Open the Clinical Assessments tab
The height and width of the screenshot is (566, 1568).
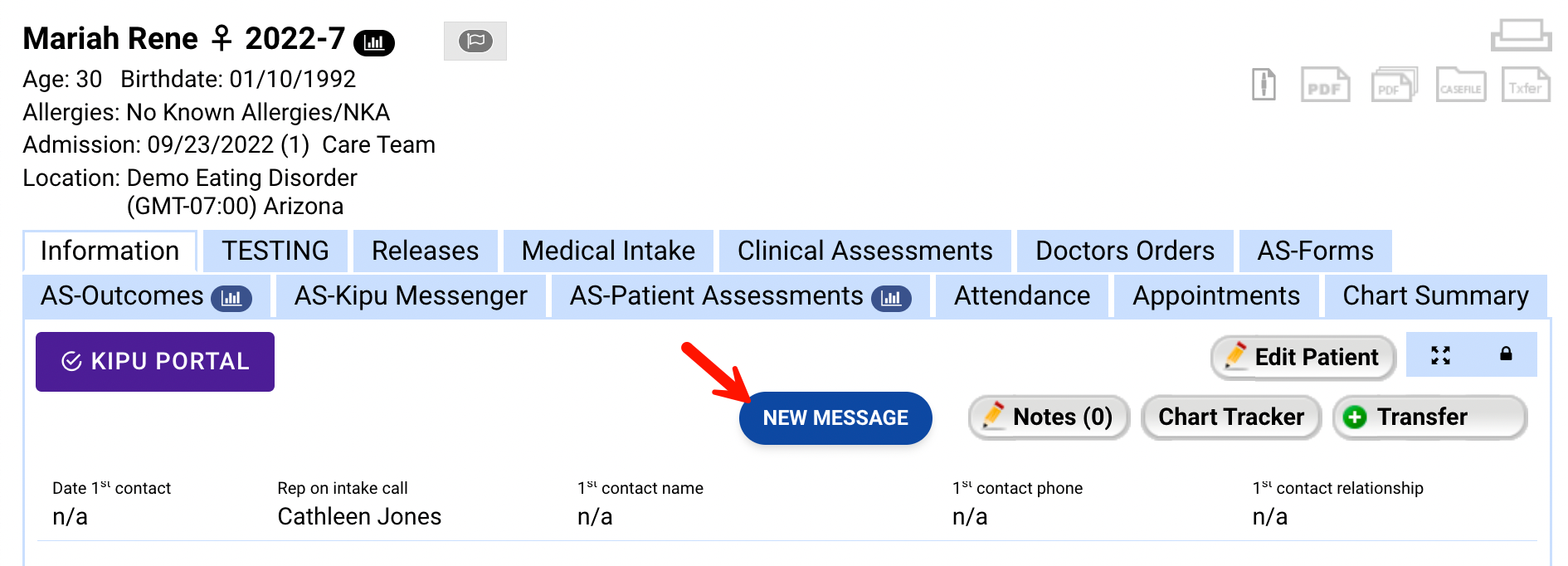pos(864,251)
